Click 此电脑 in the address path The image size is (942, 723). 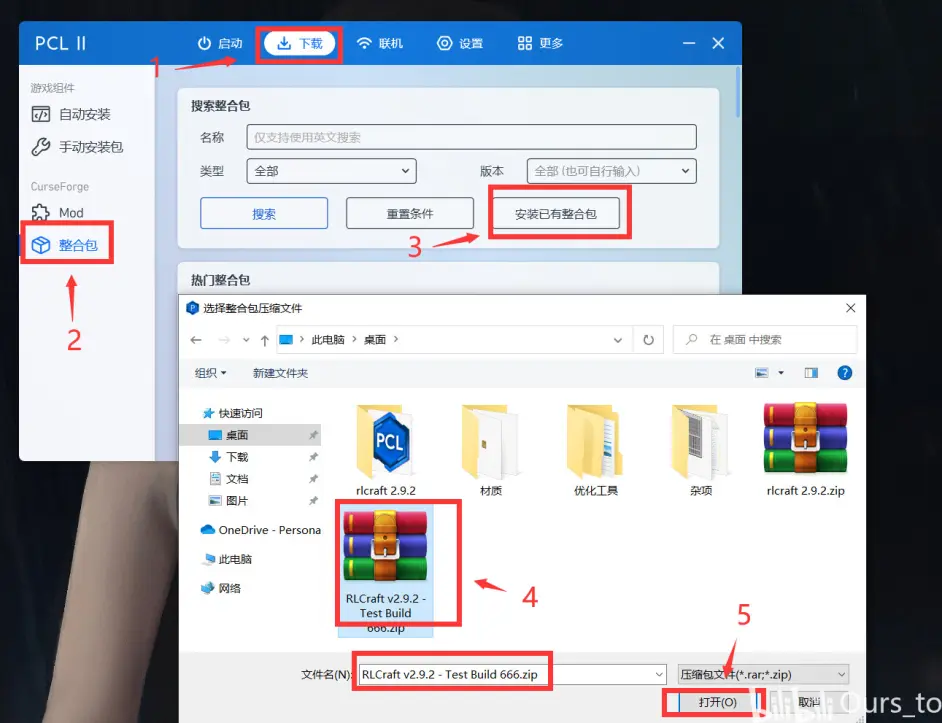(328, 340)
